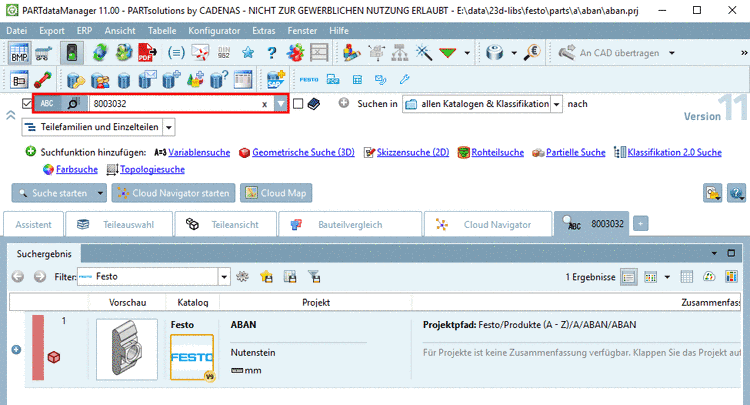Open the Cloud Map button
This screenshot has height=405, width=750.
[276, 193]
